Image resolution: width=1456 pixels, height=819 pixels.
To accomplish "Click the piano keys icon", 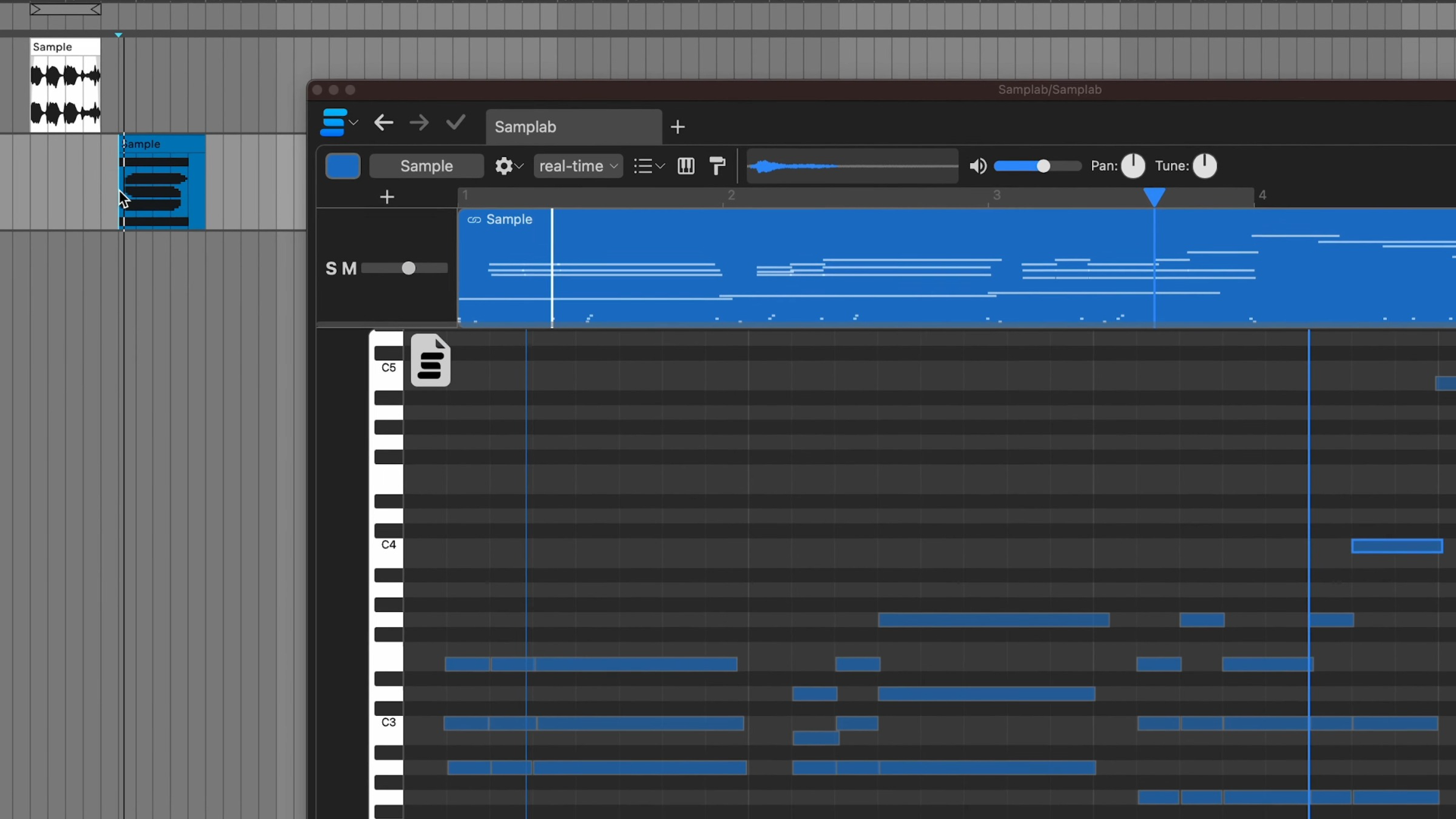I will pyautogui.click(x=686, y=166).
